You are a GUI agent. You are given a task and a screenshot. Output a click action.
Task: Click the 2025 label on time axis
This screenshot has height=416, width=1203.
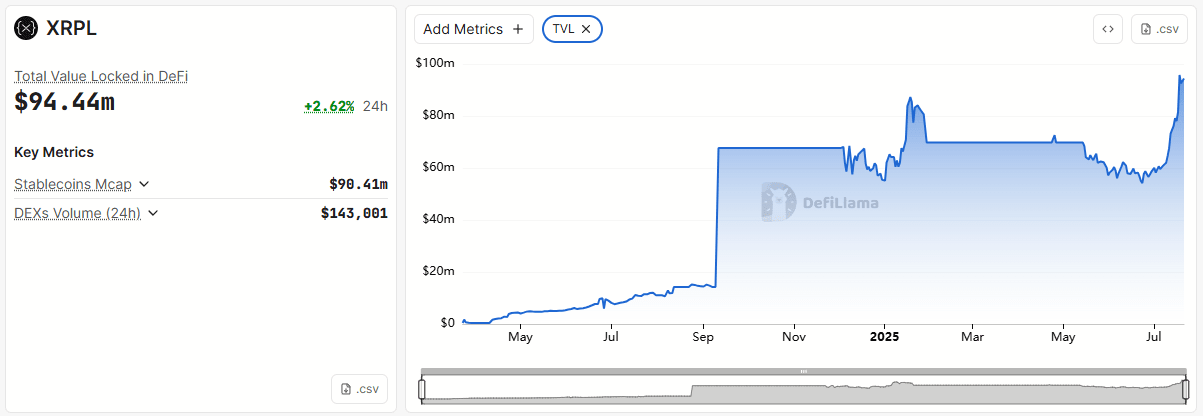pyautogui.click(x=884, y=337)
